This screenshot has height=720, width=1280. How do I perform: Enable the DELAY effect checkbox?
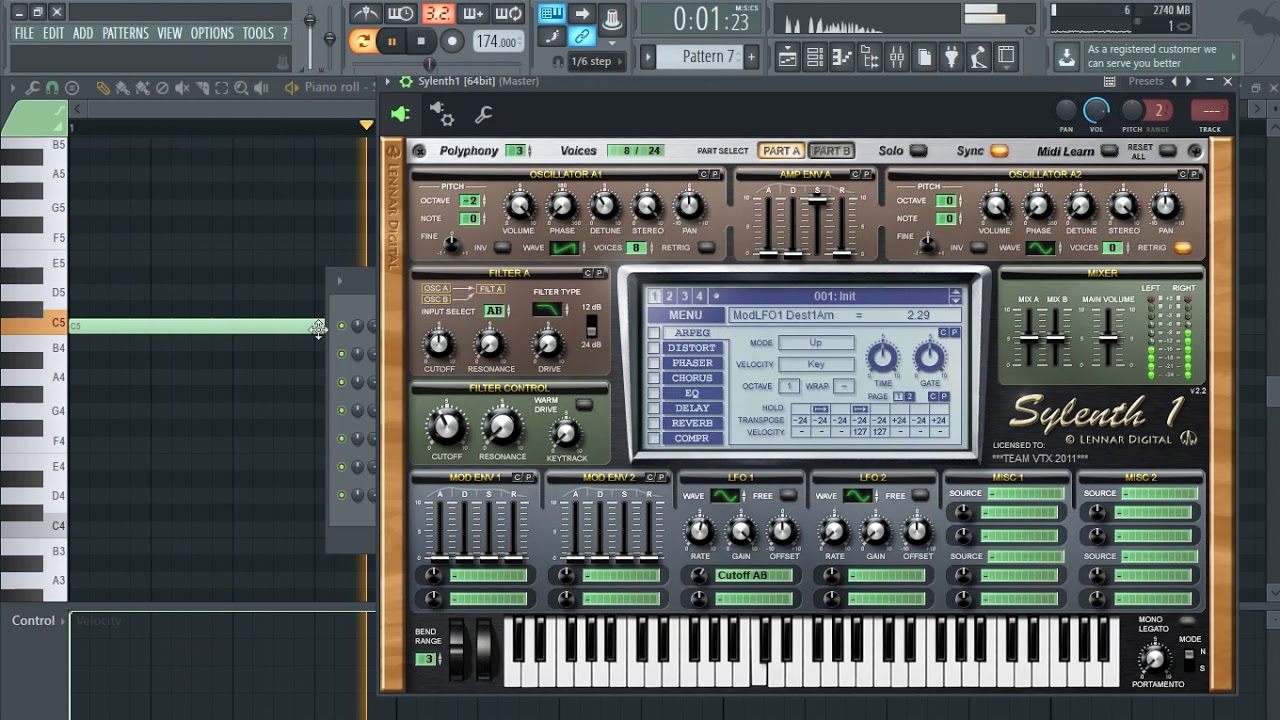653,408
